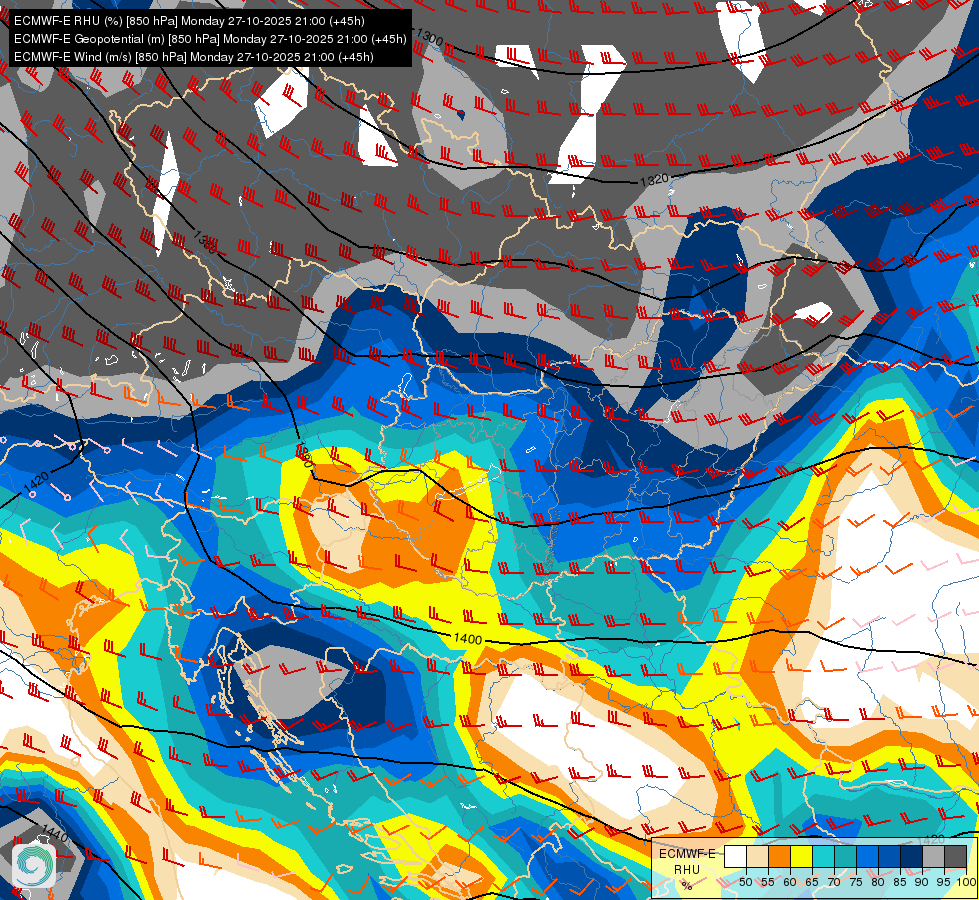This screenshot has width=979, height=900.
Task: Click the swirl logo icon in the corner
Action: pos(33,865)
